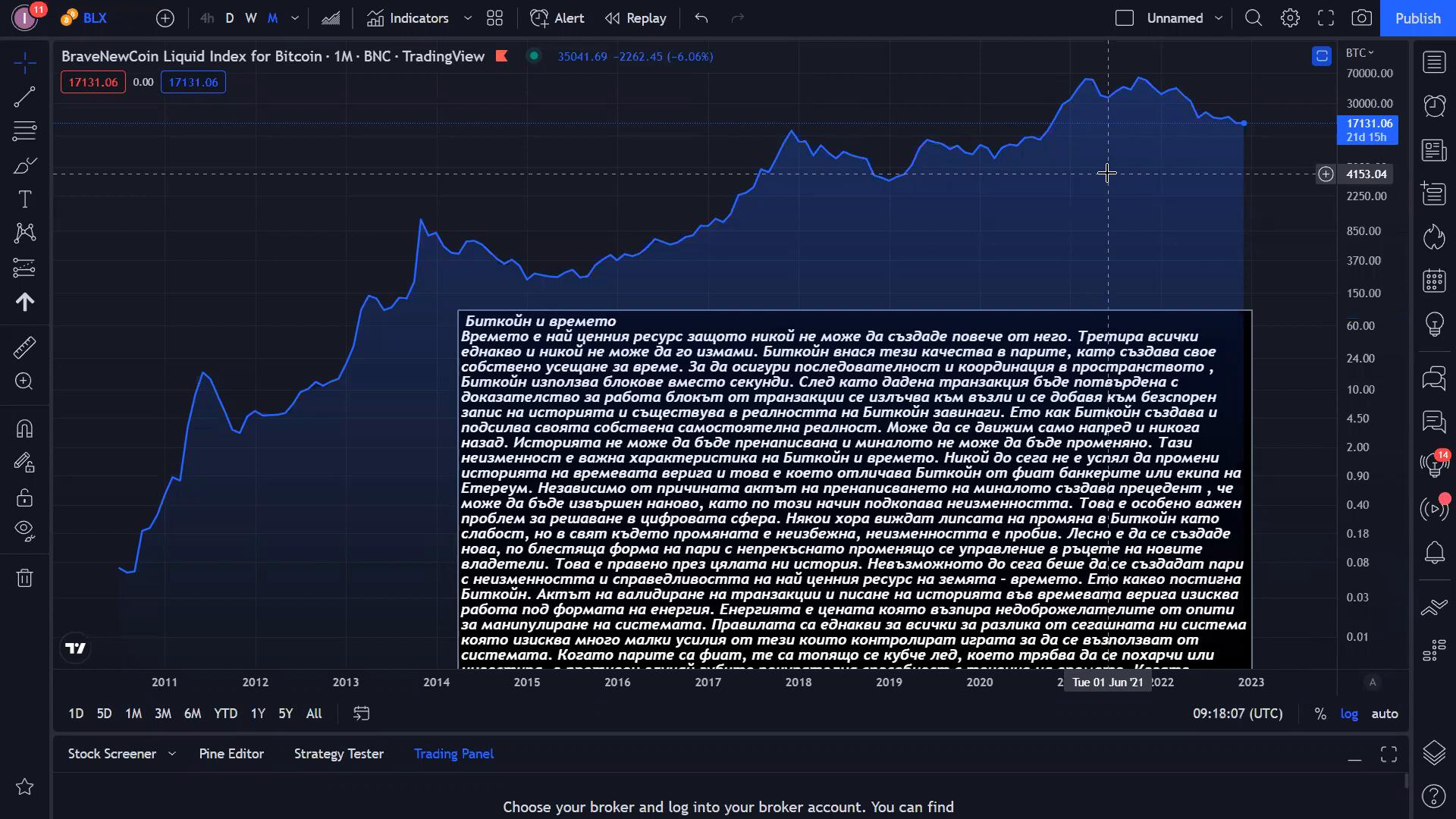Open the Watchlist panel icon

[x=1434, y=62]
